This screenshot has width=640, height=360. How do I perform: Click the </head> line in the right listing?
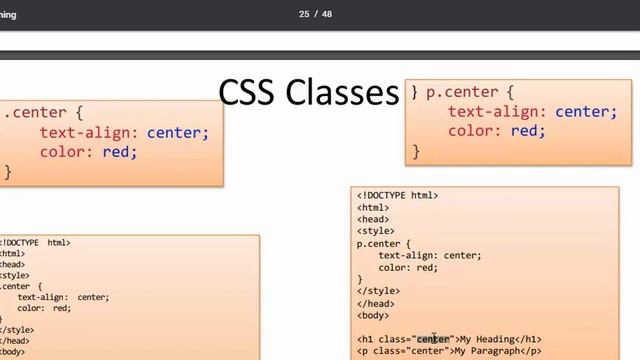coord(376,304)
